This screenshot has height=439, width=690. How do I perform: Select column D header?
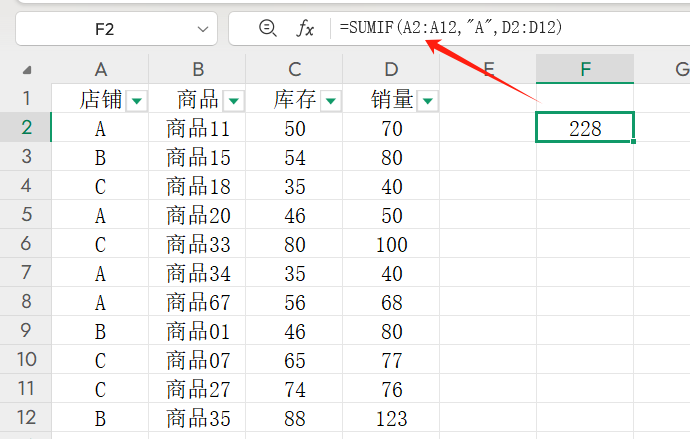391,69
